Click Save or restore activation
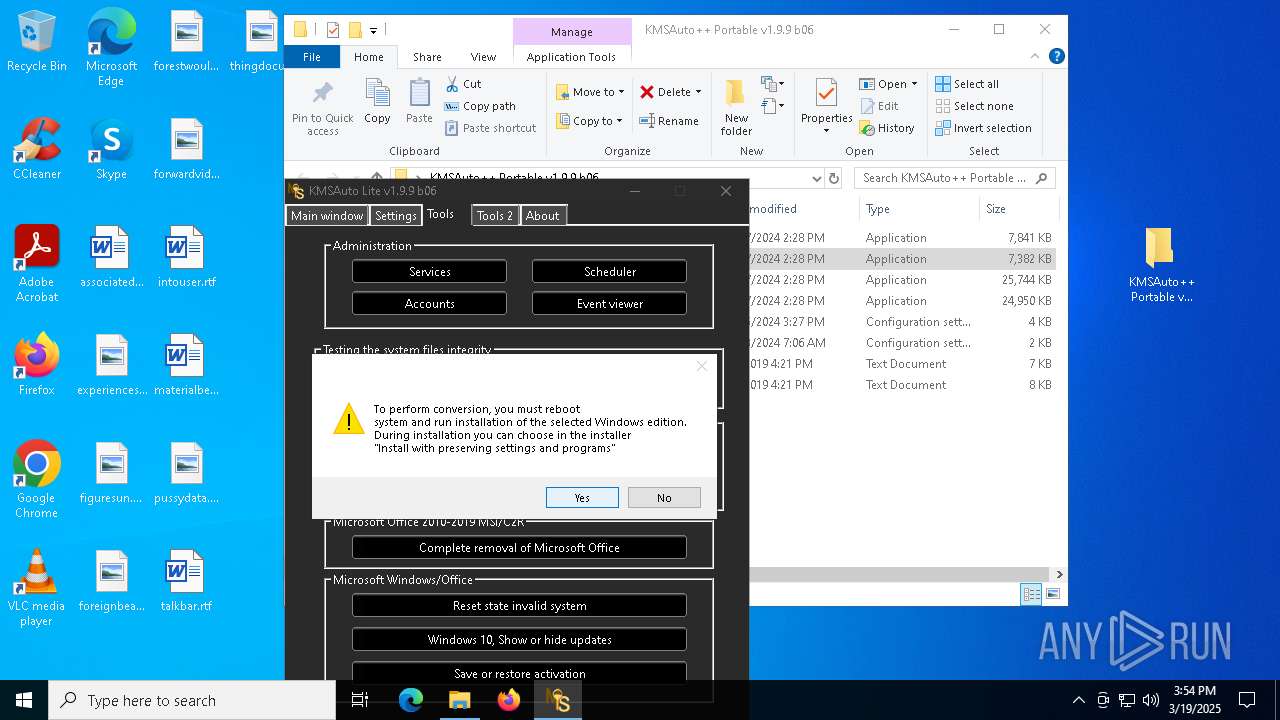 pyautogui.click(x=519, y=674)
